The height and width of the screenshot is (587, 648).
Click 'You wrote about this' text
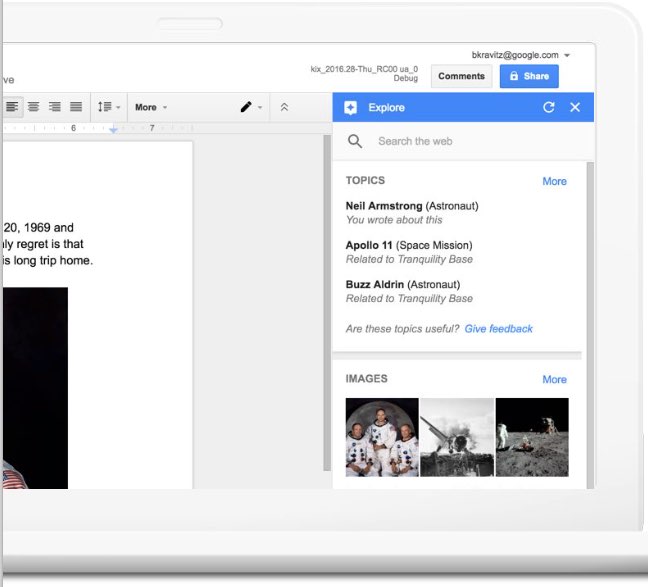click(x=394, y=220)
